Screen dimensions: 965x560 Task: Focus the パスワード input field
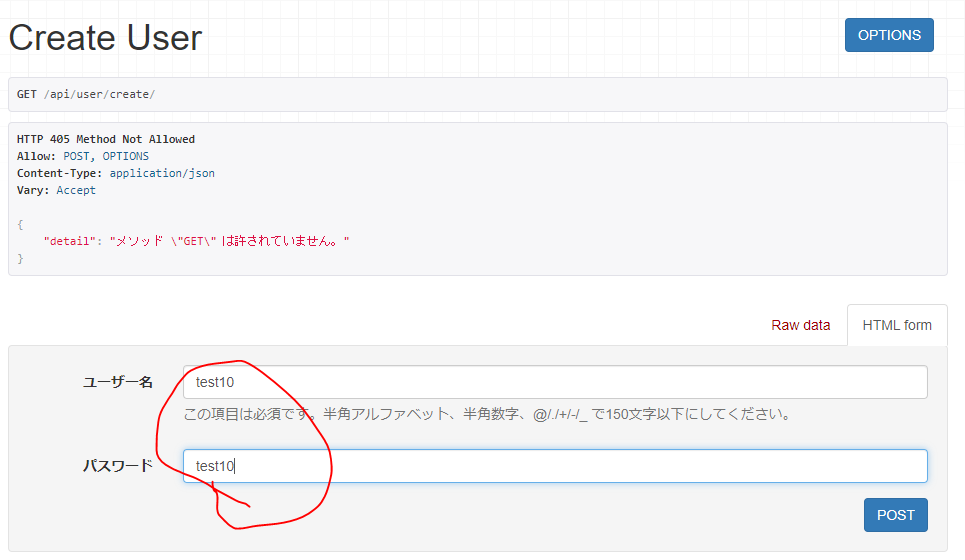555,466
